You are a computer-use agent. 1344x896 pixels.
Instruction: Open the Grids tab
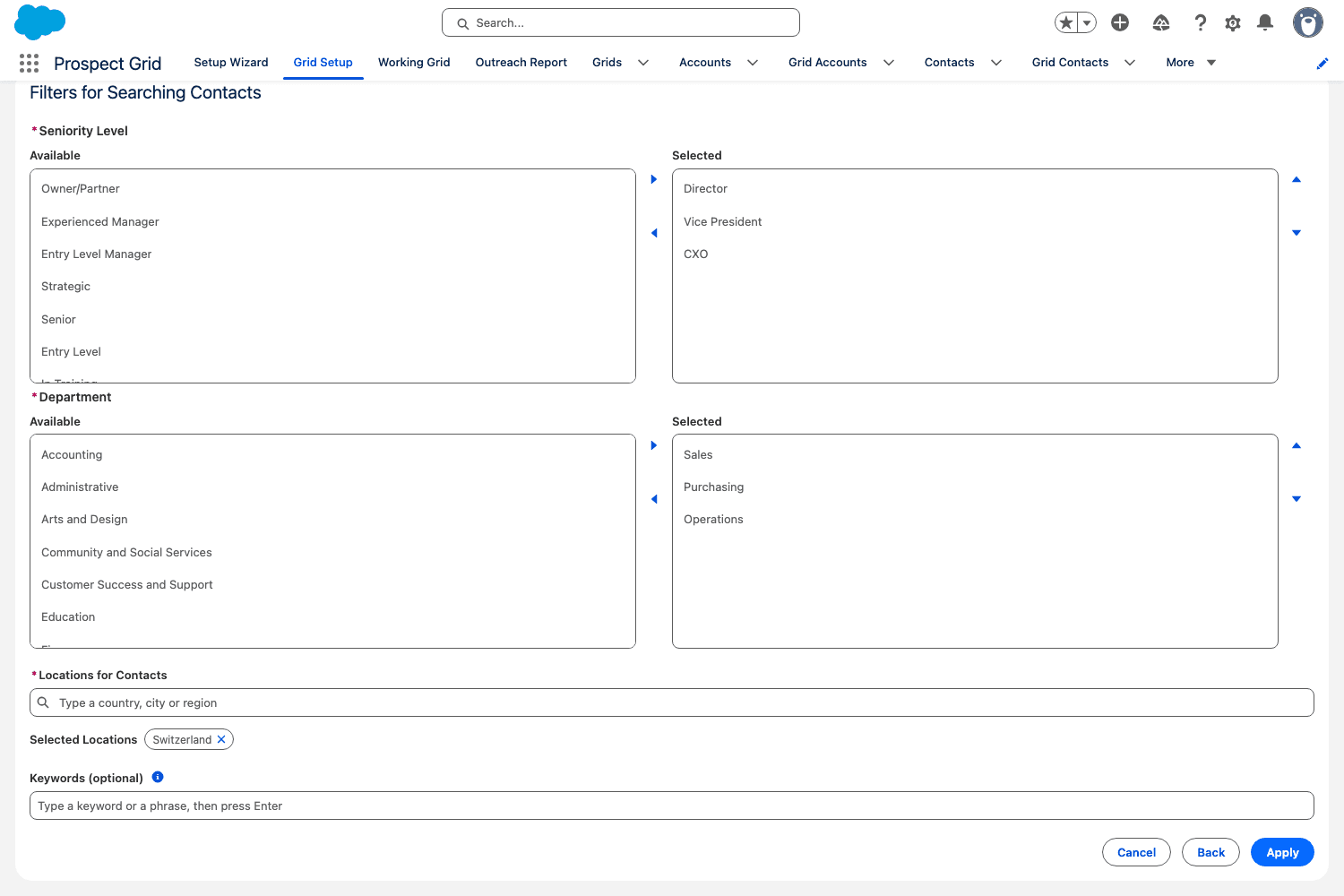click(x=607, y=63)
